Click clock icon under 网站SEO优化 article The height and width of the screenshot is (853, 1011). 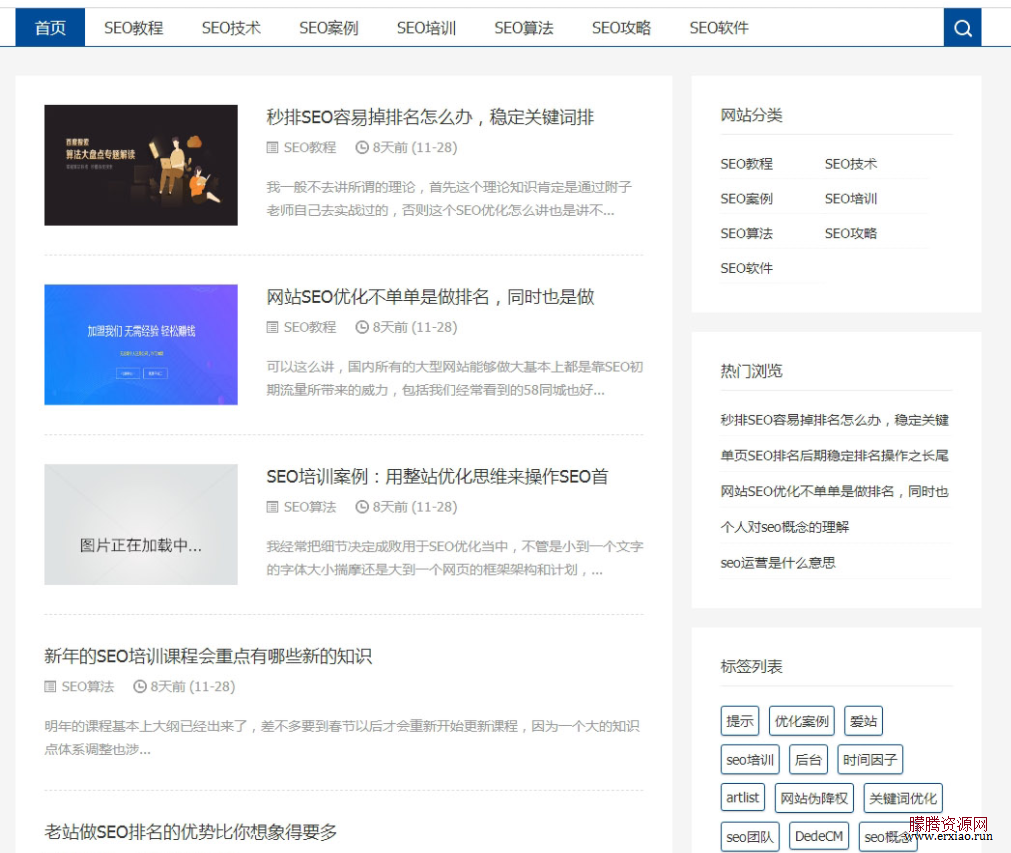pyautogui.click(x=362, y=328)
